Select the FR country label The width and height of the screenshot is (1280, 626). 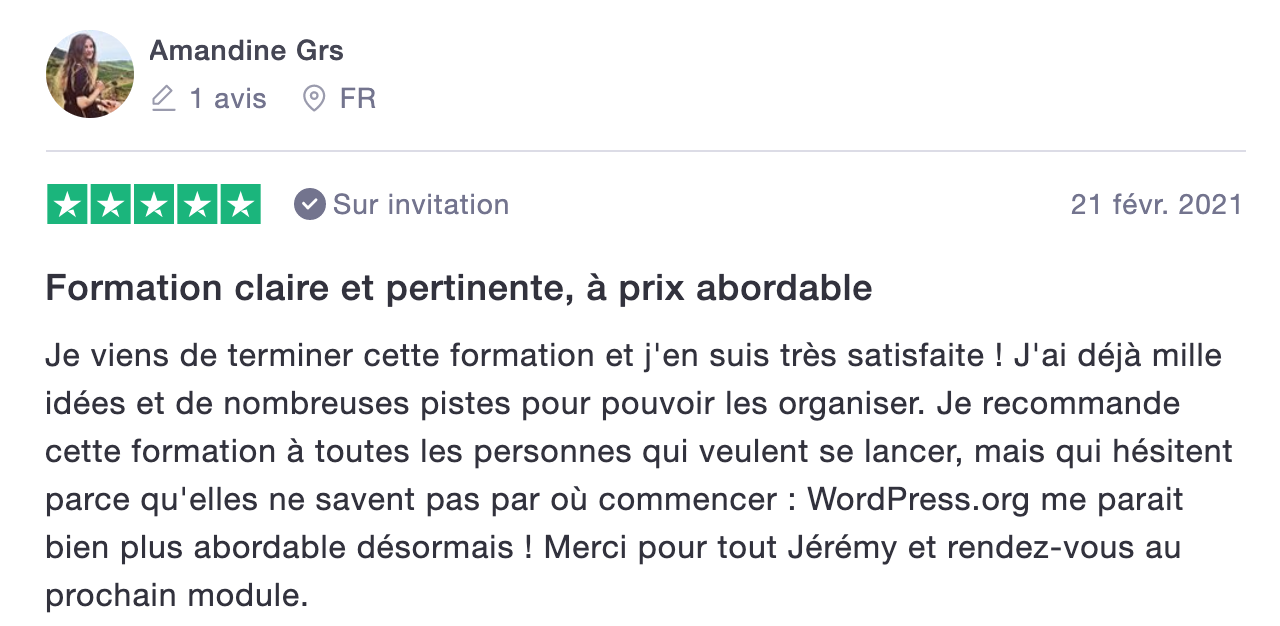click(358, 99)
